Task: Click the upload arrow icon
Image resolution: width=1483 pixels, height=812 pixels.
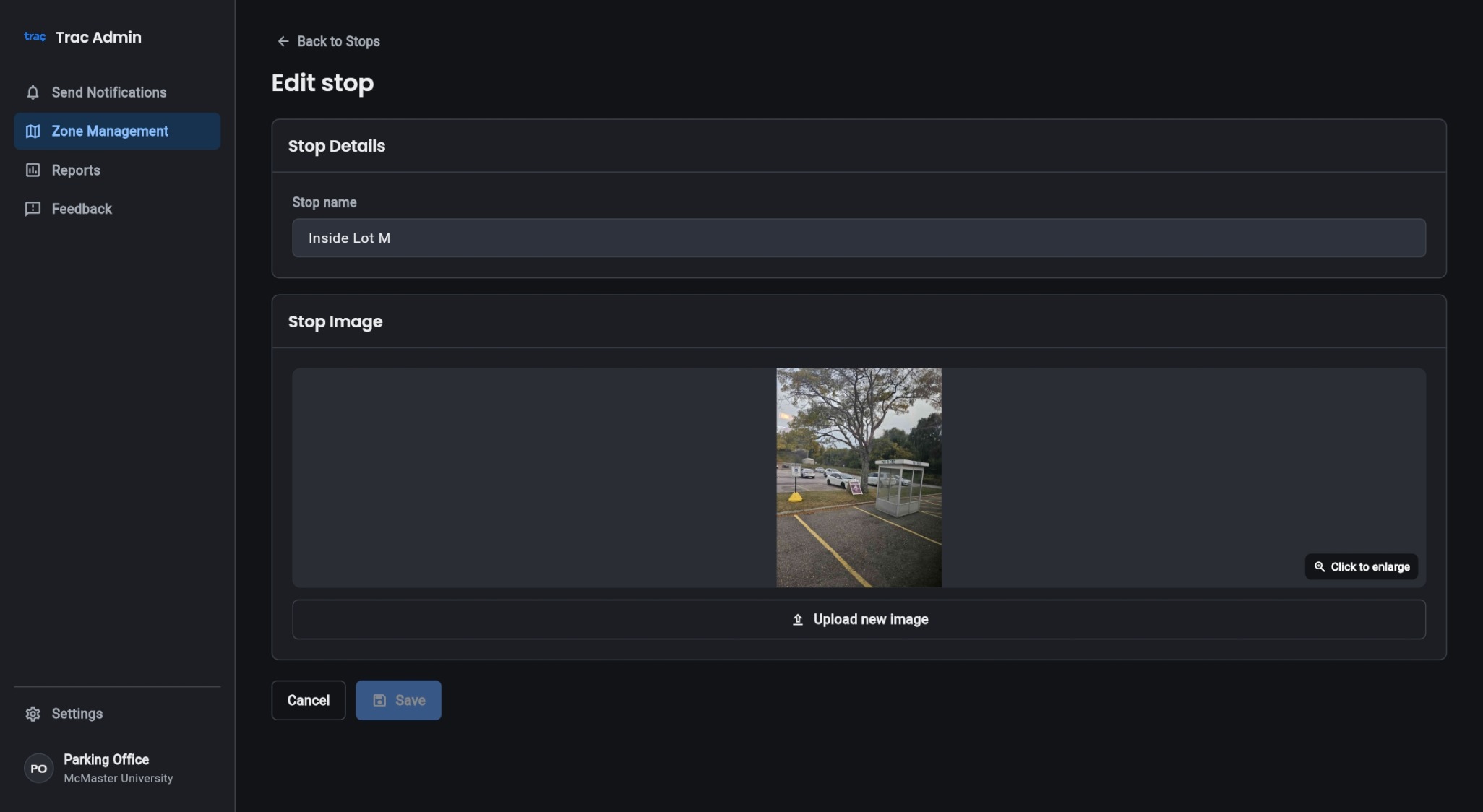Action: coord(798,620)
